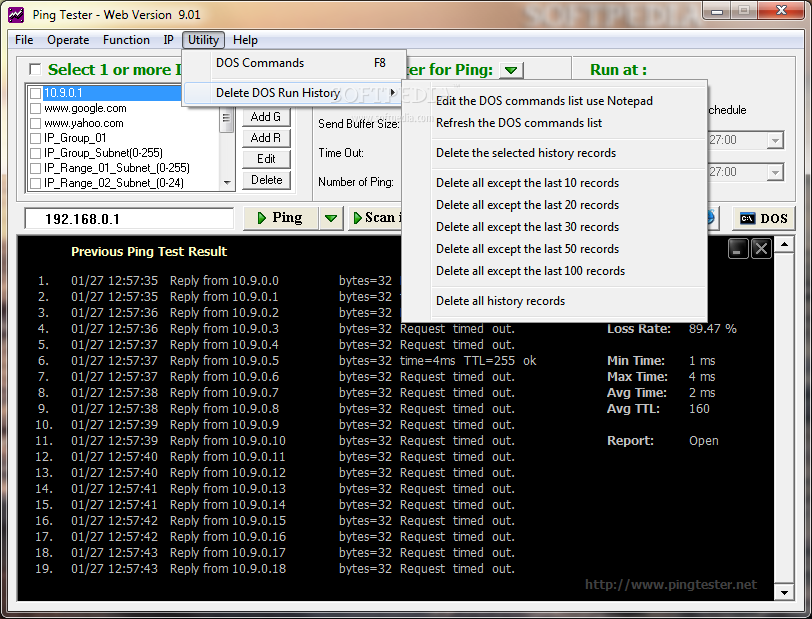This screenshot has width=812, height=619.
Task: Open the green dropdown beside 'for Ping:' header
Action: (x=511, y=70)
